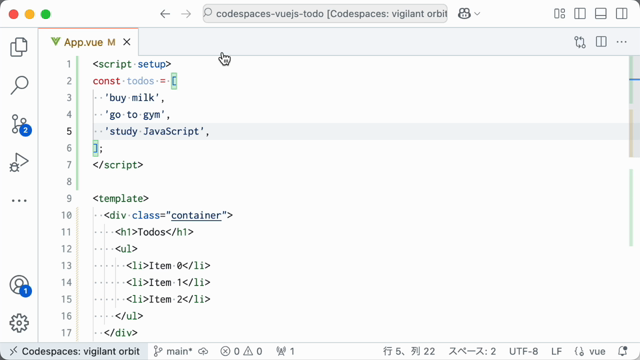
Task: Open Copilot dropdown chevron in title bar
Action: pos(477,14)
